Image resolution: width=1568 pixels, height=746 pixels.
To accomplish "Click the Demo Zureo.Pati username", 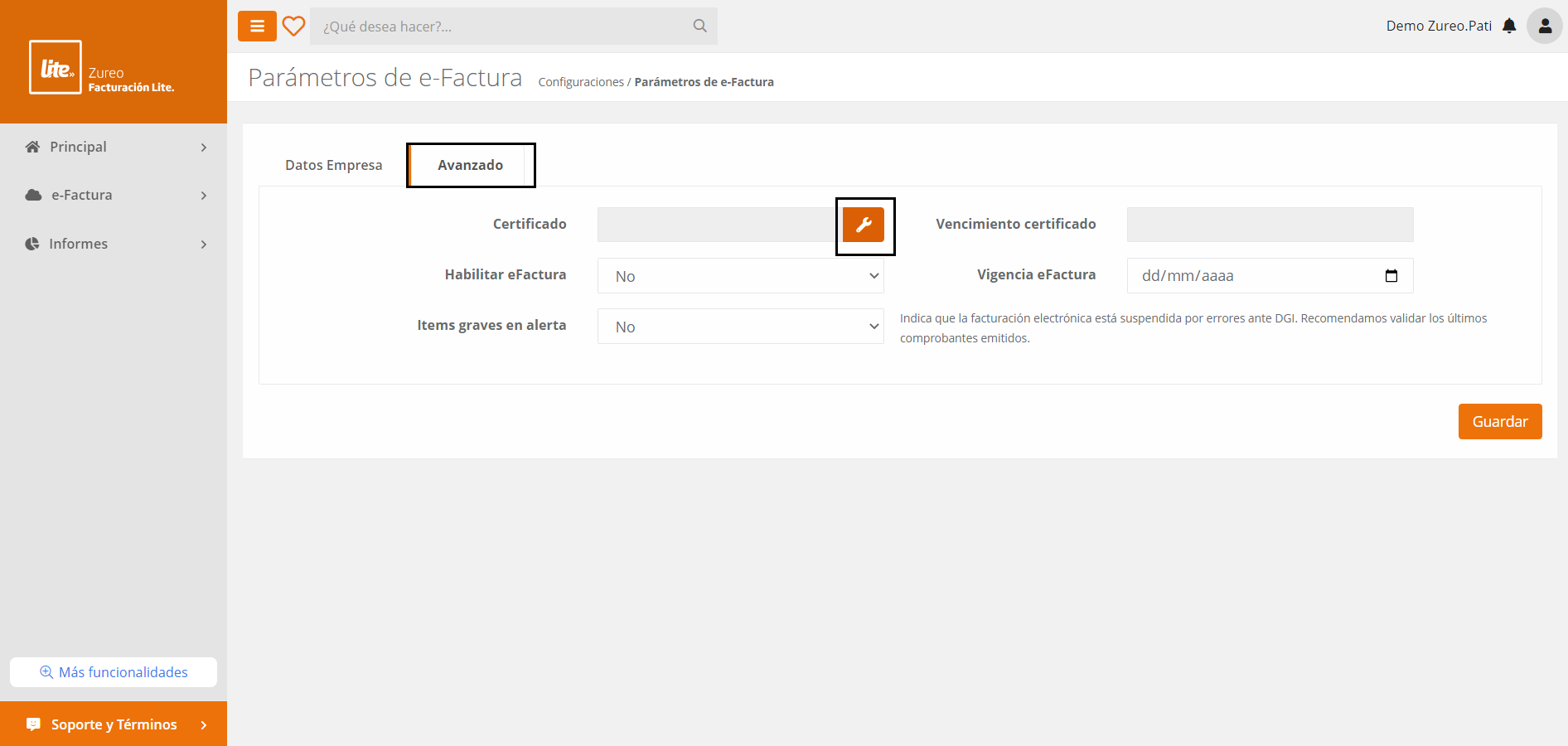I will (1439, 26).
